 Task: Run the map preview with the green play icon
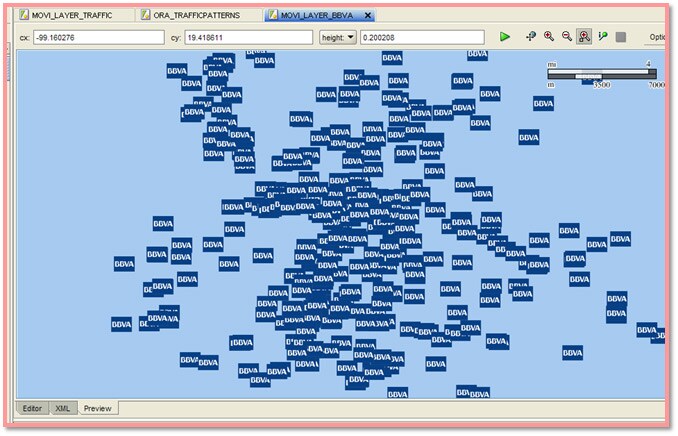click(x=504, y=37)
